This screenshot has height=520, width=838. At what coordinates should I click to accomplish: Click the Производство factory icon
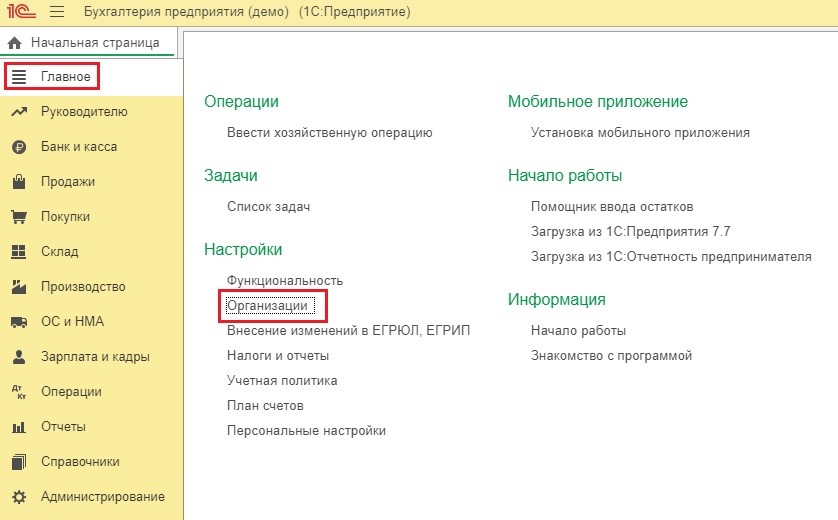pyautogui.click(x=18, y=287)
